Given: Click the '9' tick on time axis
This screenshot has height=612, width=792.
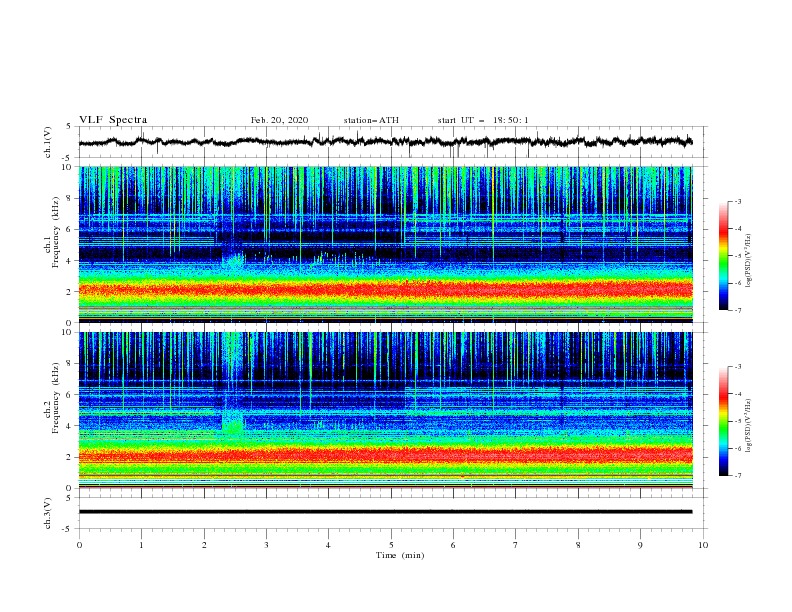Looking at the screenshot, I should (x=640, y=545).
